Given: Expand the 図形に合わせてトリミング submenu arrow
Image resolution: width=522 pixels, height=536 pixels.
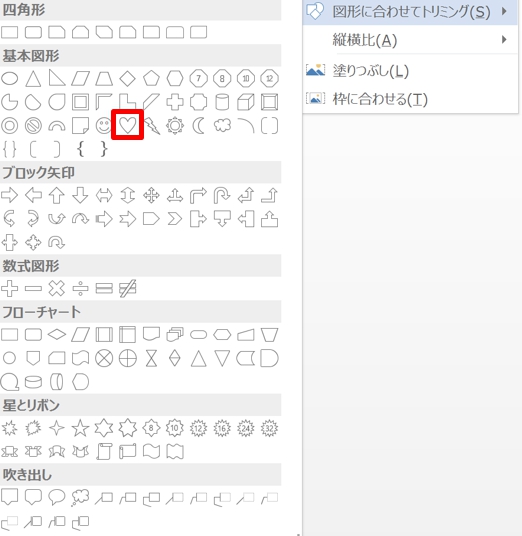Looking at the screenshot, I should (x=504, y=11).
